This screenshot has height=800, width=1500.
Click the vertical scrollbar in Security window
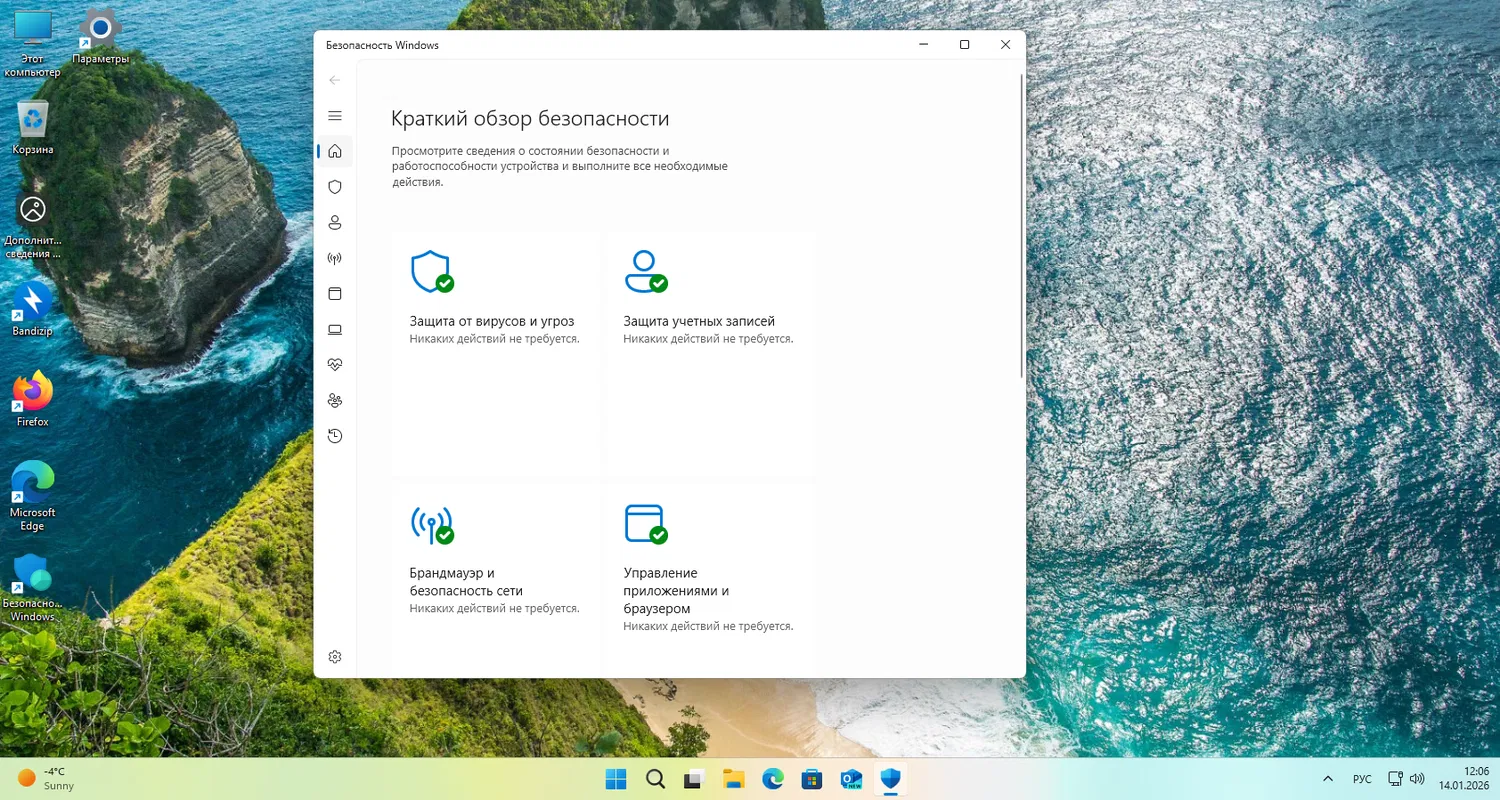[1021, 225]
